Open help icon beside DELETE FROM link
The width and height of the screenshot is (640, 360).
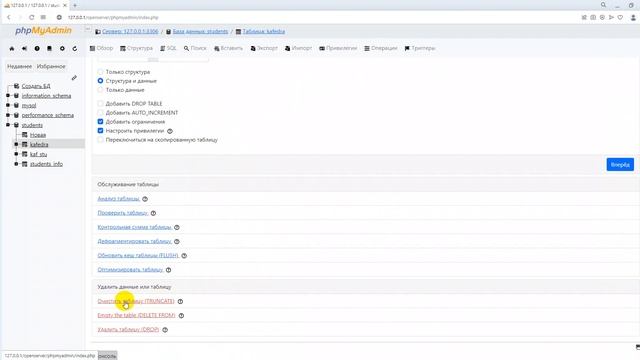(x=181, y=316)
